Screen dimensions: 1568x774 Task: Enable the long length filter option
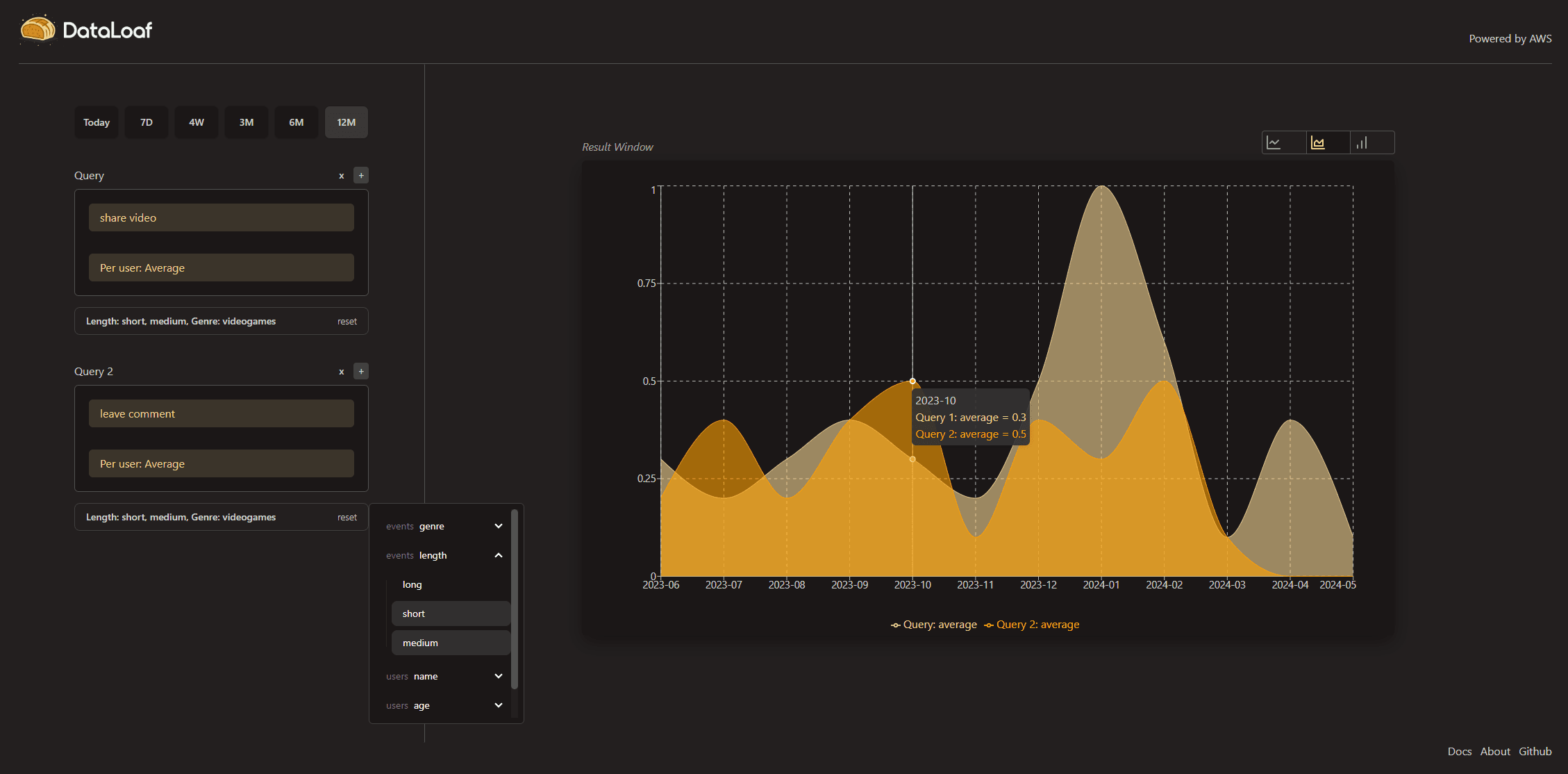[x=450, y=584]
